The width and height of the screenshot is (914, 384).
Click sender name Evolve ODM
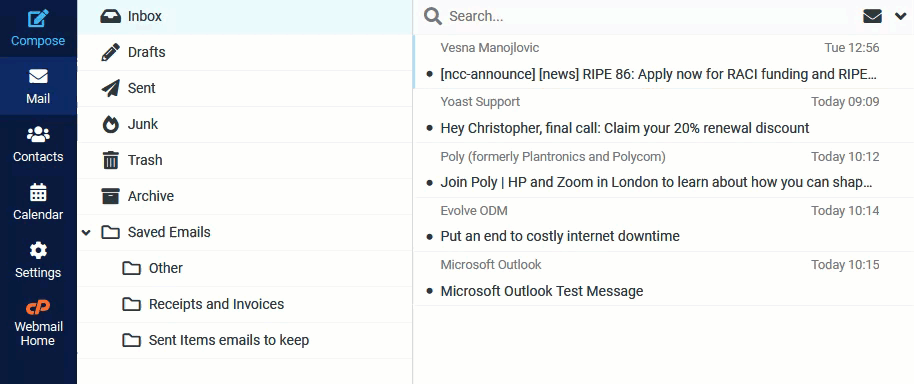474,210
